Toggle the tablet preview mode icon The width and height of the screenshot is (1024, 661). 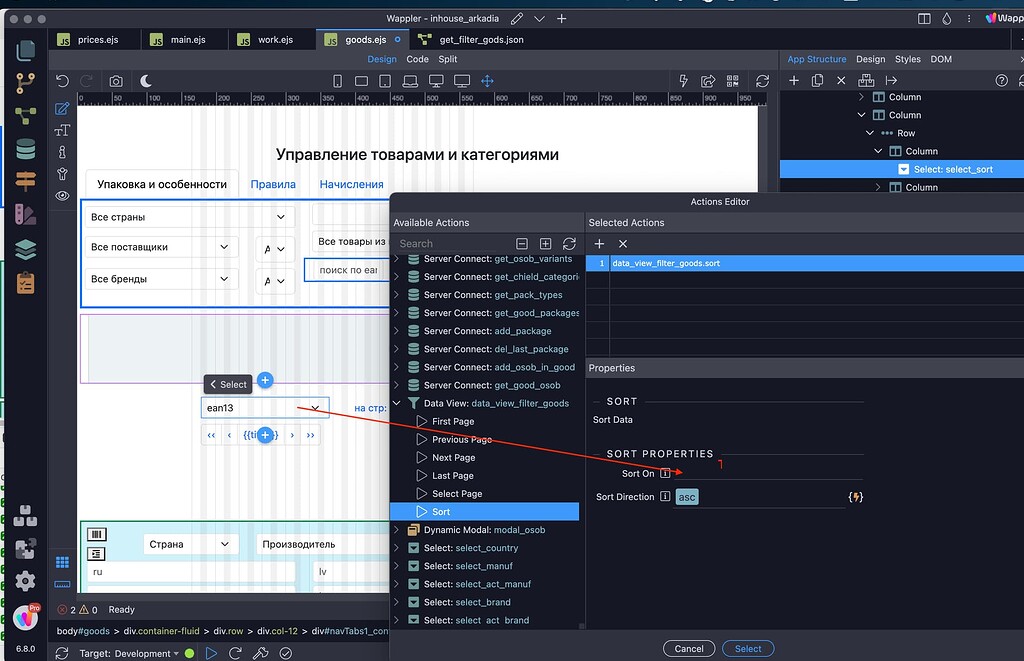pyautogui.click(x=385, y=80)
